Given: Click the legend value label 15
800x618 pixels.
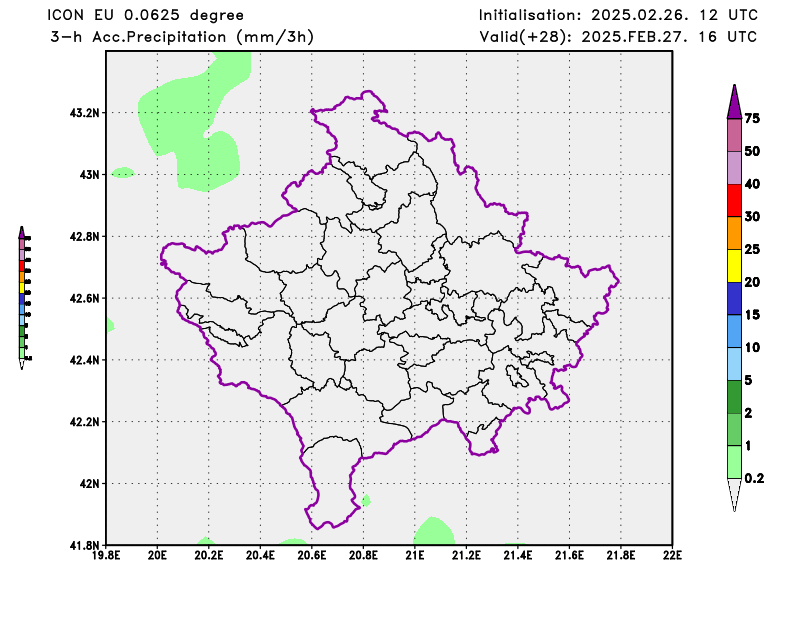Looking at the screenshot, I should click(x=752, y=315).
